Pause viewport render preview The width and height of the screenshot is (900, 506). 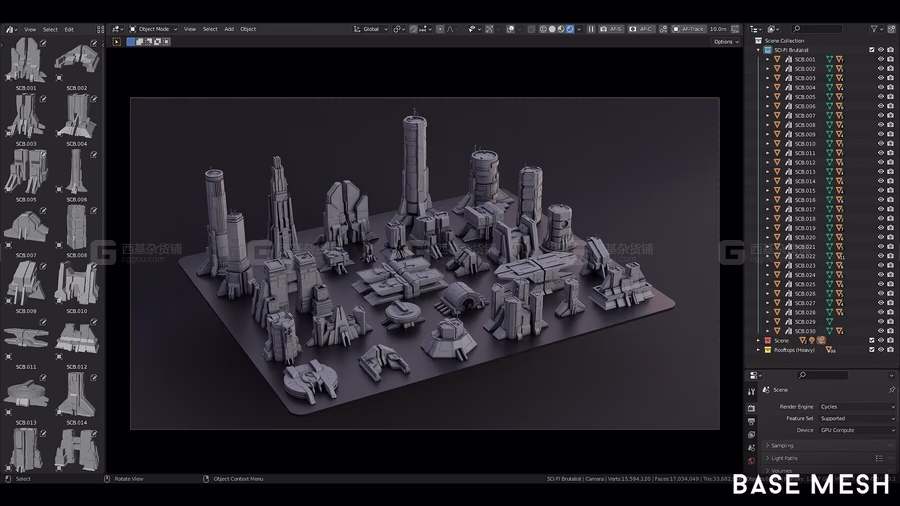click(591, 29)
